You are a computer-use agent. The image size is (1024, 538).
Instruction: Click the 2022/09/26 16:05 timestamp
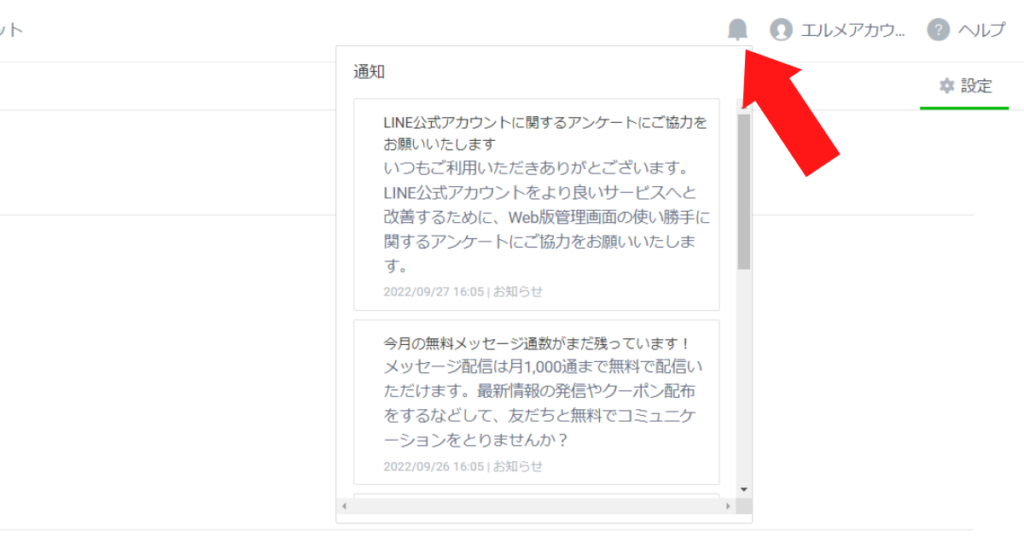[x=434, y=467]
